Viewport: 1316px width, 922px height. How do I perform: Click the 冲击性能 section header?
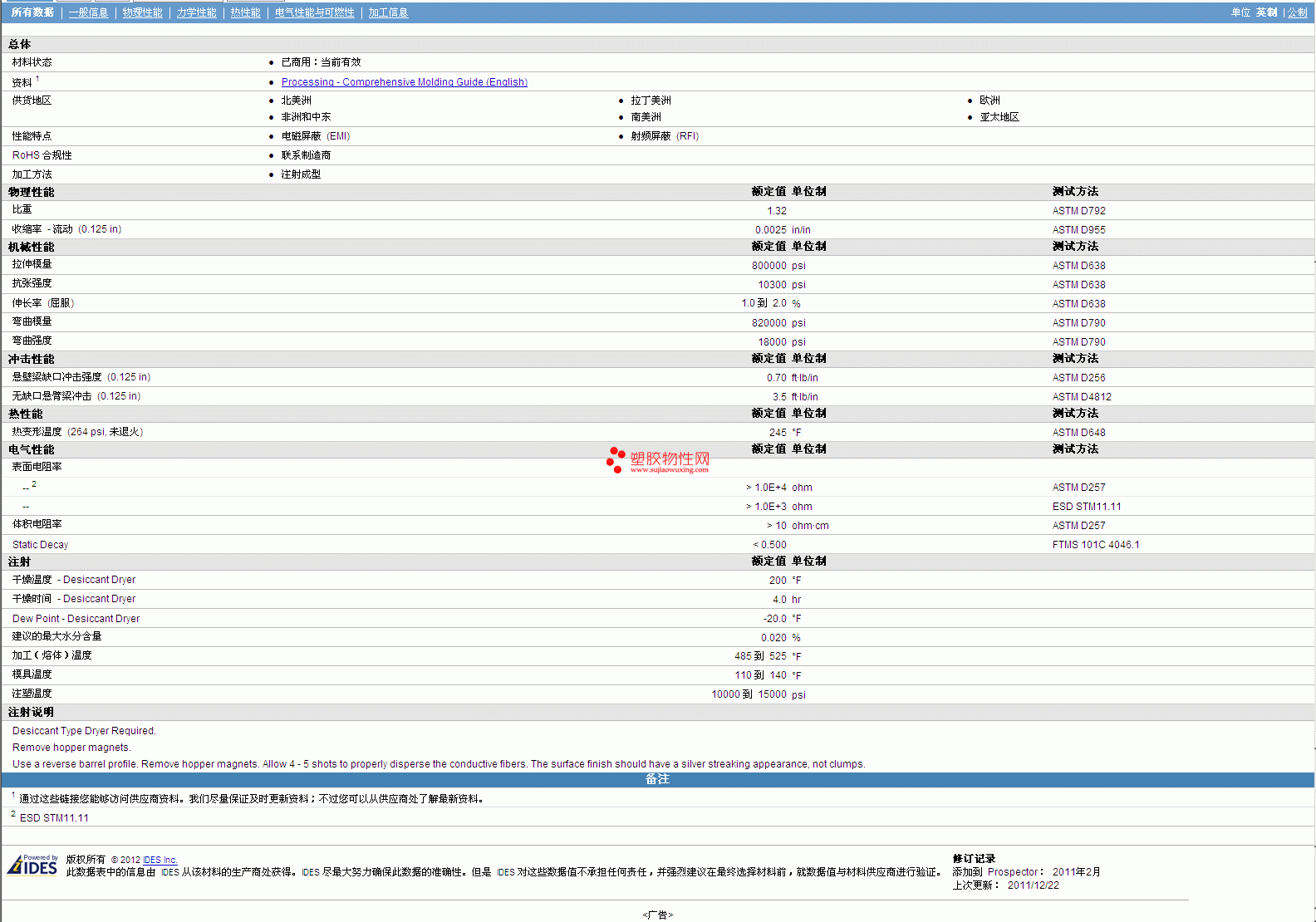click(x=32, y=359)
